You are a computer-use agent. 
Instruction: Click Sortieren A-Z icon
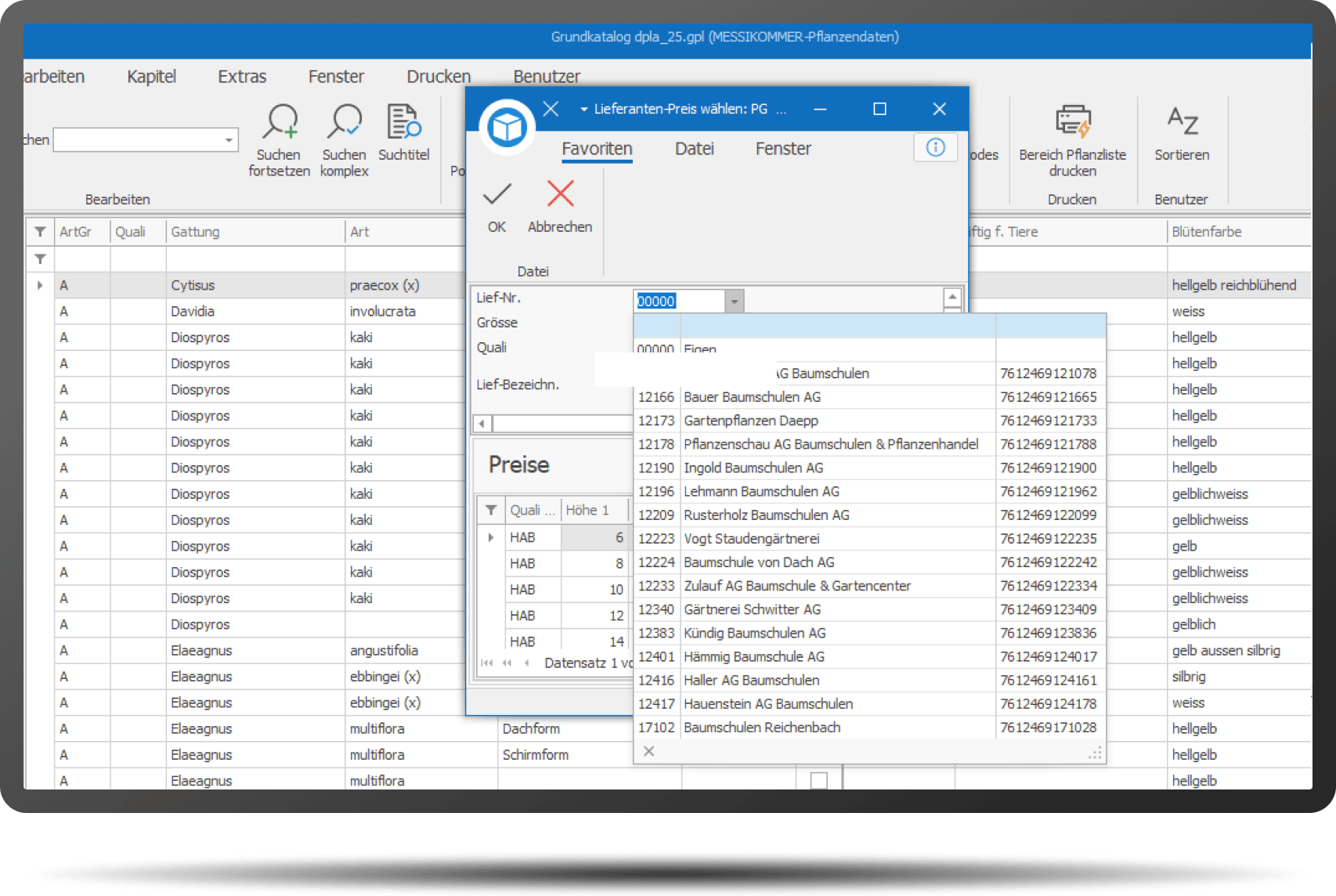(1182, 121)
